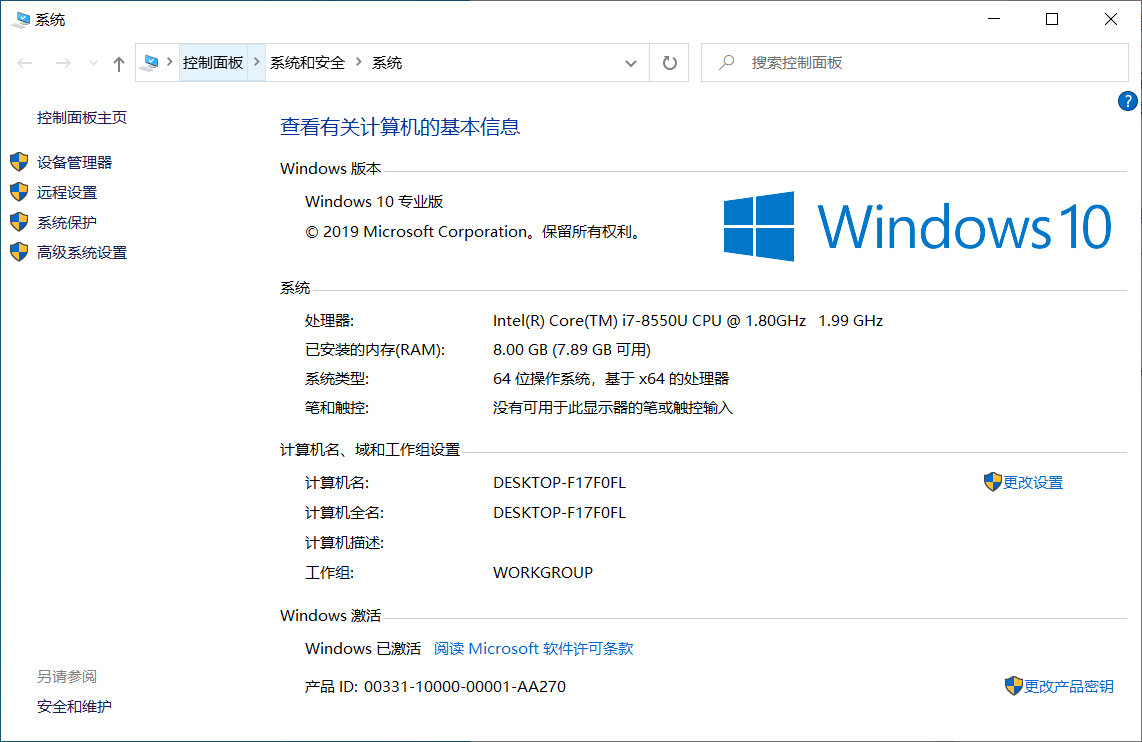Viewport: 1142px width, 742px height.
Task: Expand the address bar history dropdown
Action: click(631, 63)
